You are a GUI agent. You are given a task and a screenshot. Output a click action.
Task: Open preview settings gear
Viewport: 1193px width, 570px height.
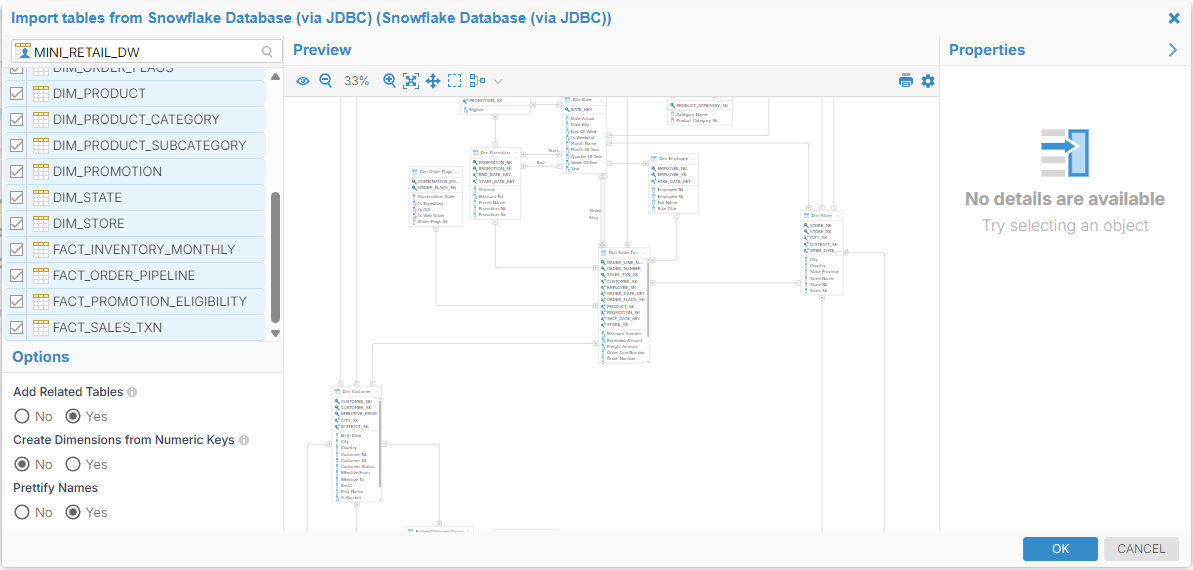point(928,81)
